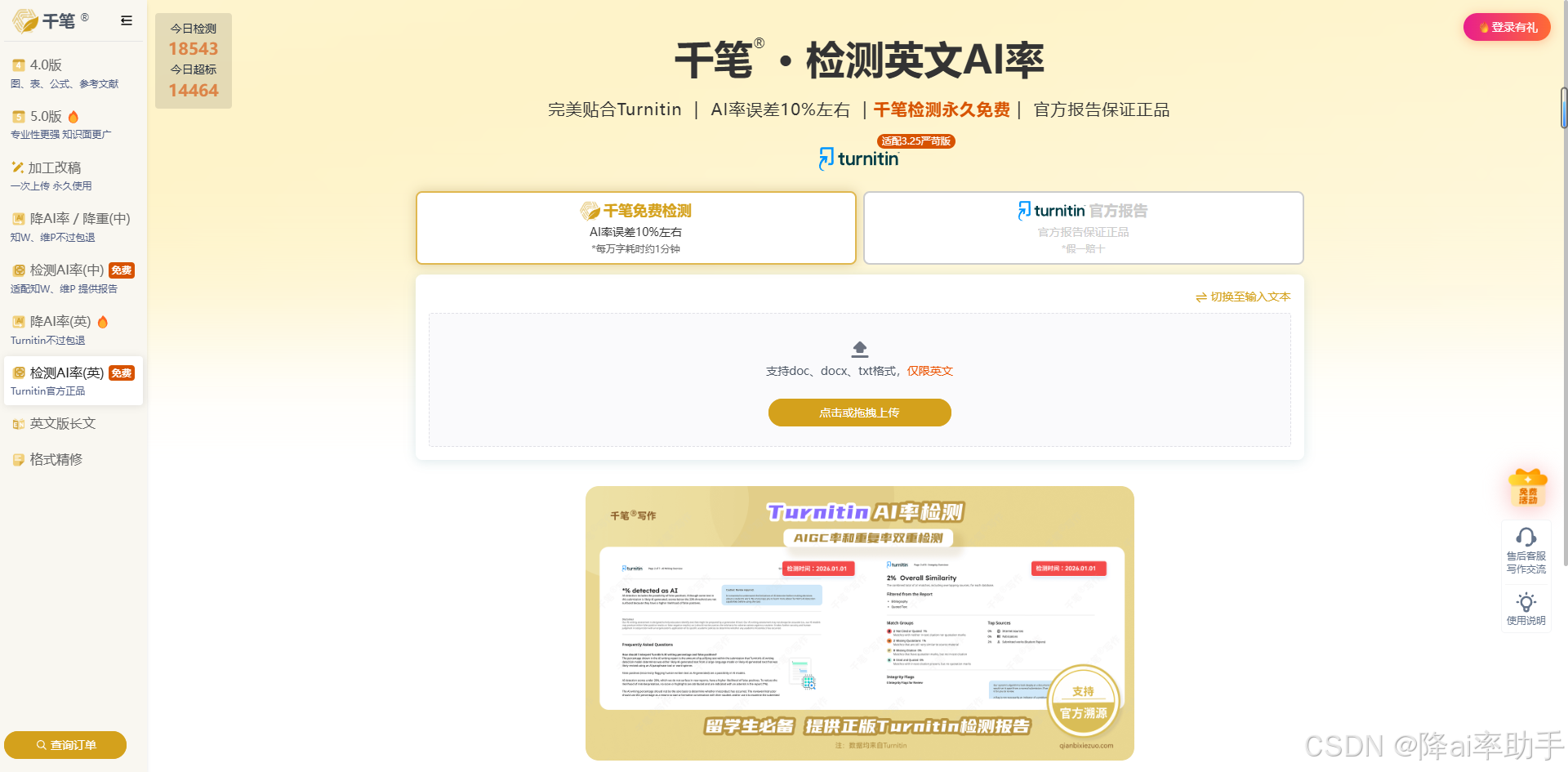
Task: Open 售后客服 写作交流 support headset
Action: tap(1526, 551)
